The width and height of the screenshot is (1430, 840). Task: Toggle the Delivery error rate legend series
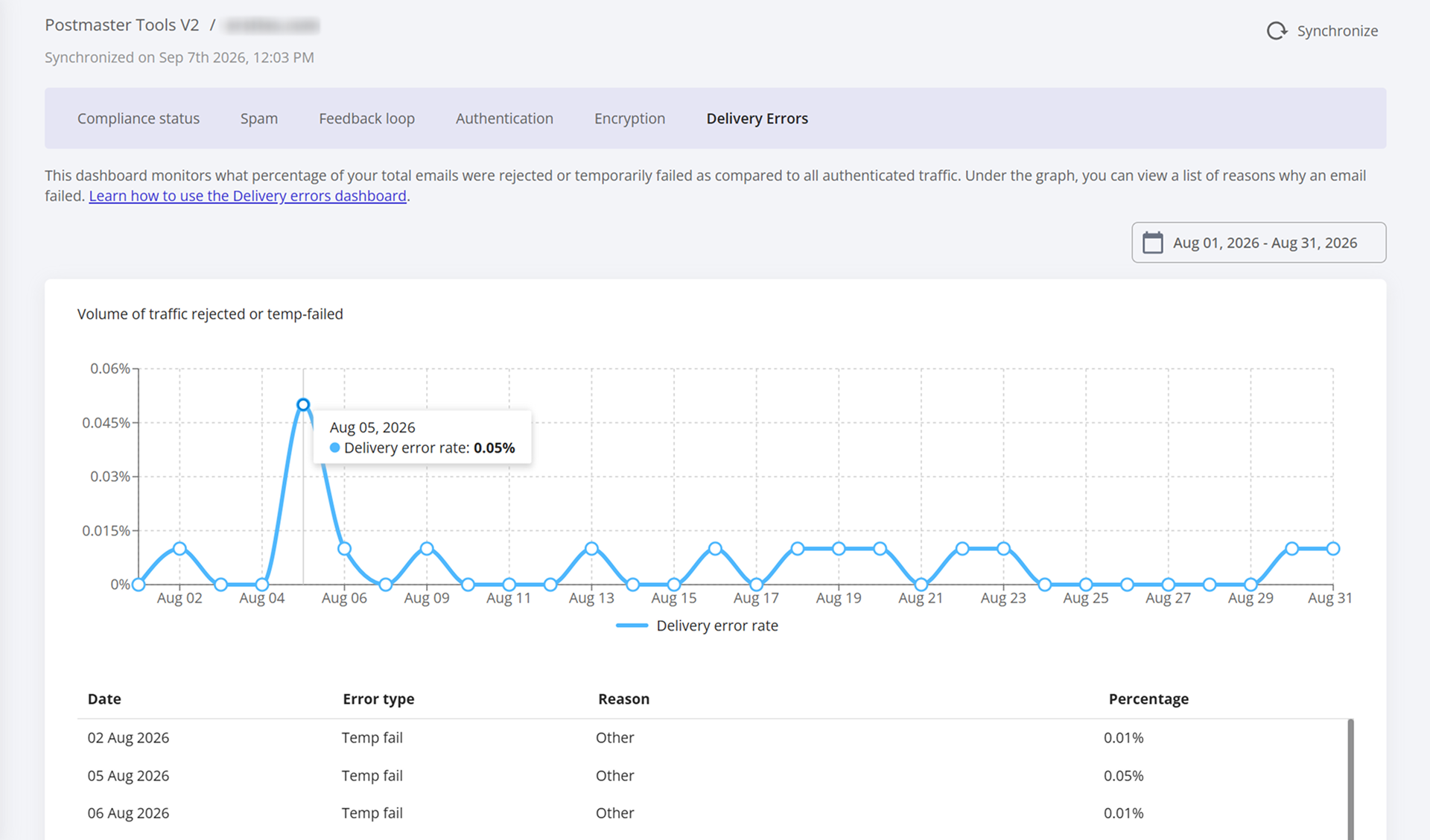click(x=697, y=626)
